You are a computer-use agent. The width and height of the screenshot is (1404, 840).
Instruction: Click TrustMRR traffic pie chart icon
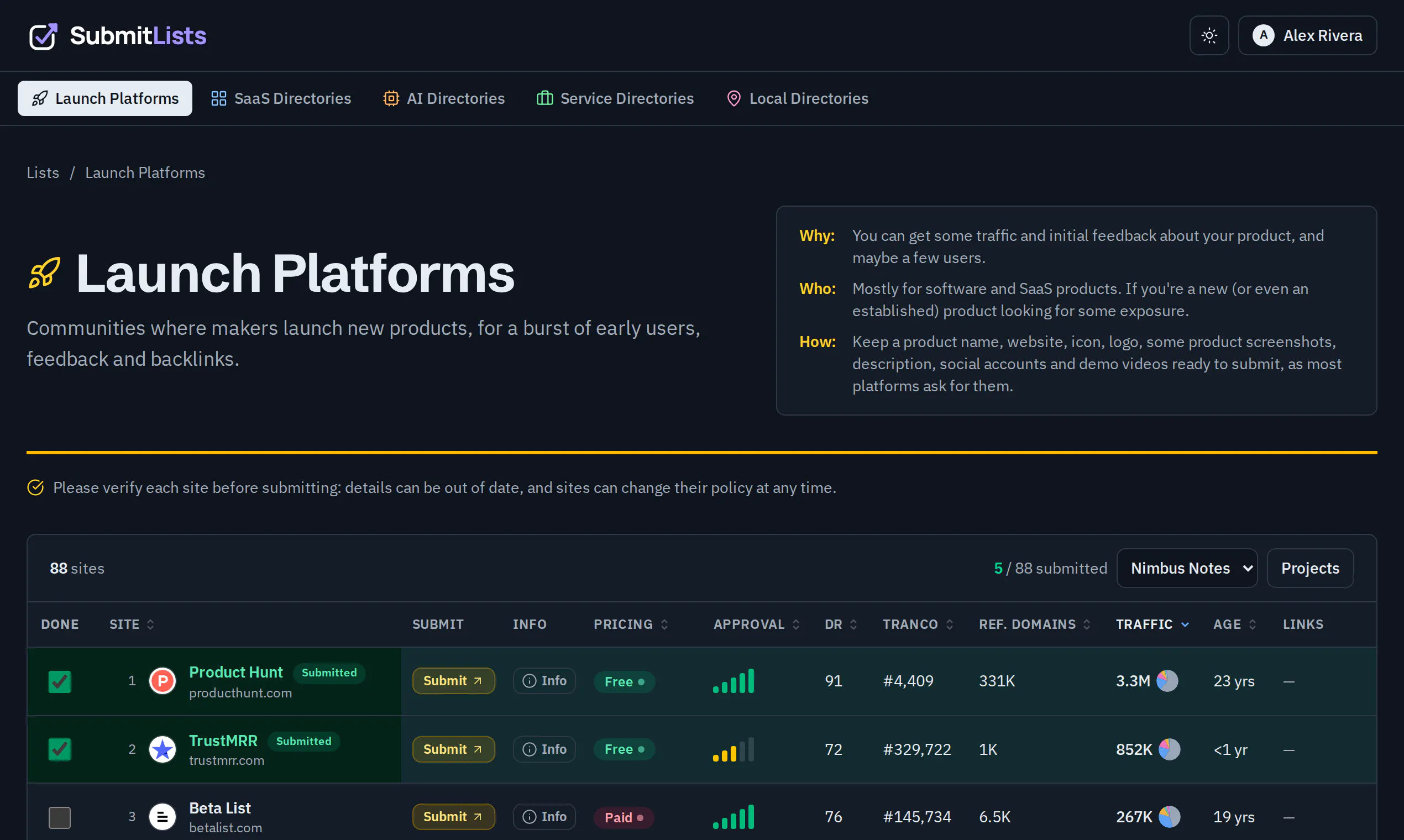click(1169, 749)
